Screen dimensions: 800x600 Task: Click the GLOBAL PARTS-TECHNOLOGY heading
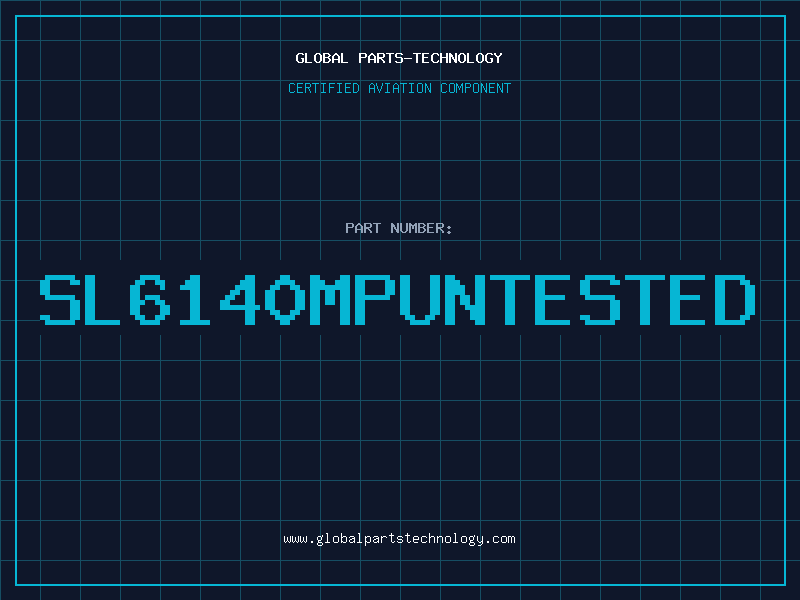tap(399, 58)
